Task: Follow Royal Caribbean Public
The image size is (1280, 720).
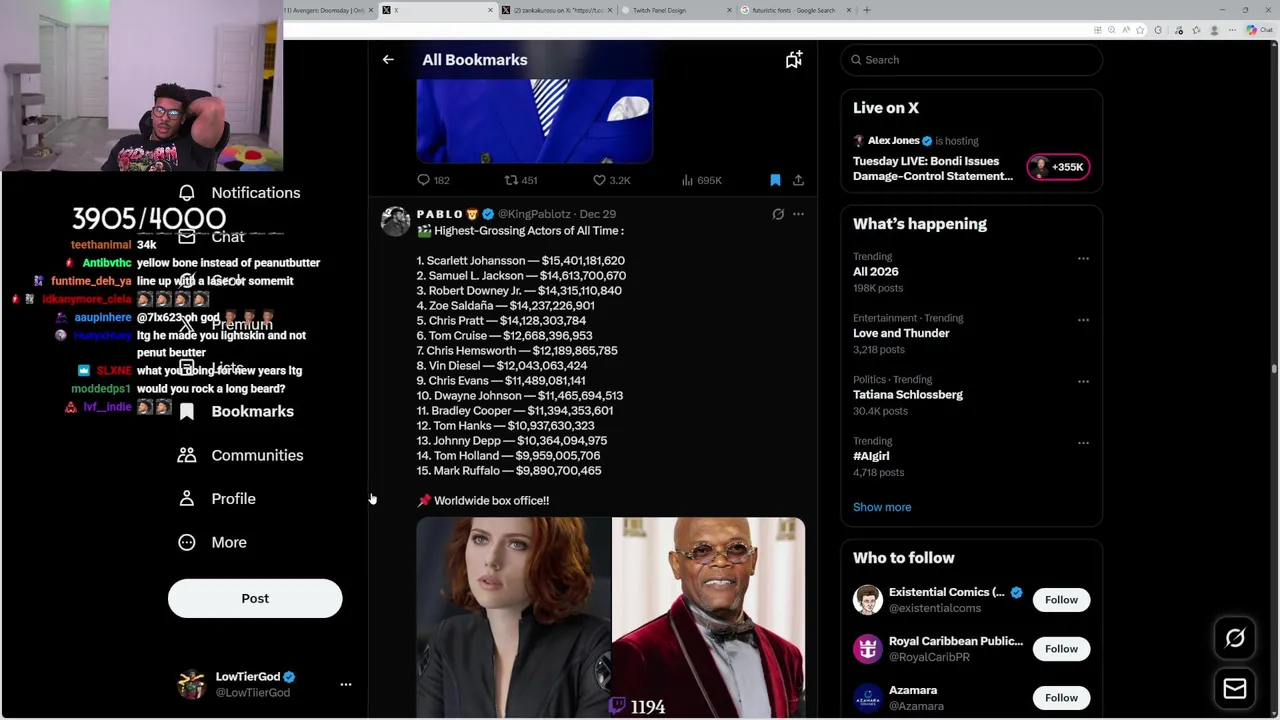Action: 1061,649
